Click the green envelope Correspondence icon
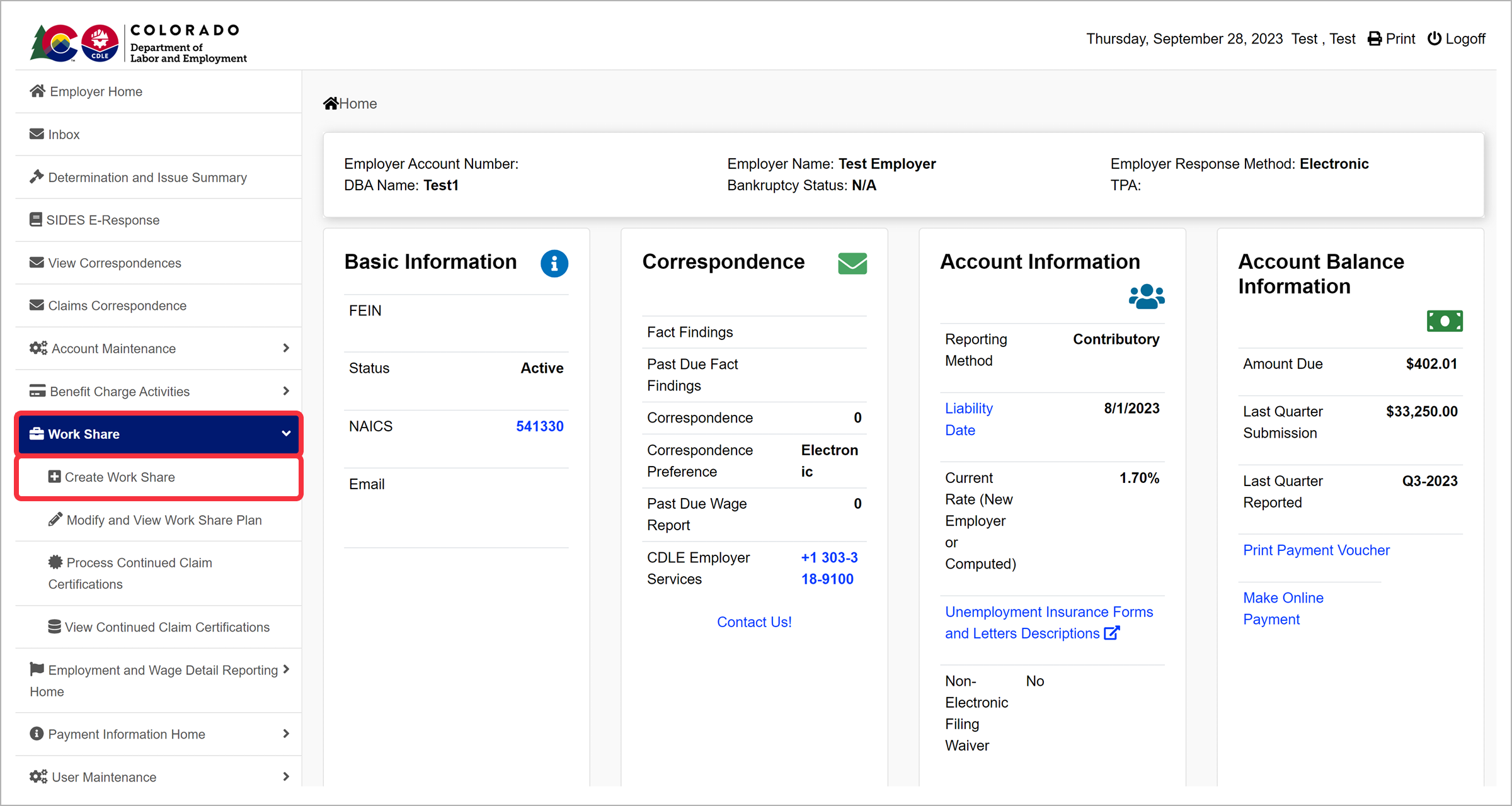 [852, 263]
